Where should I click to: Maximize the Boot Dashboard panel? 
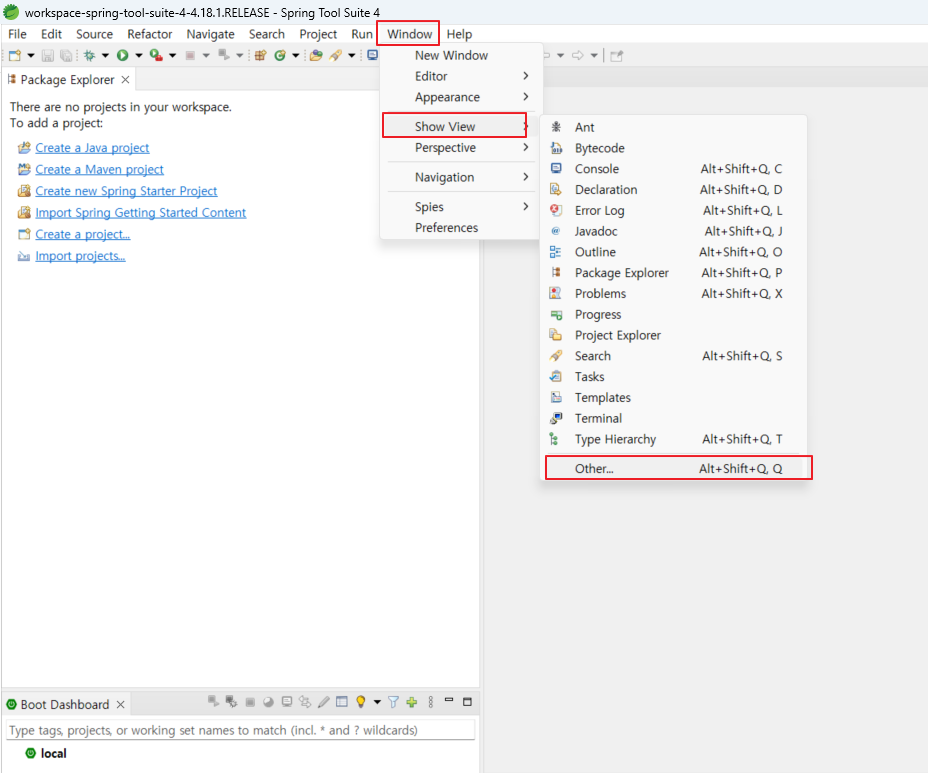(468, 702)
